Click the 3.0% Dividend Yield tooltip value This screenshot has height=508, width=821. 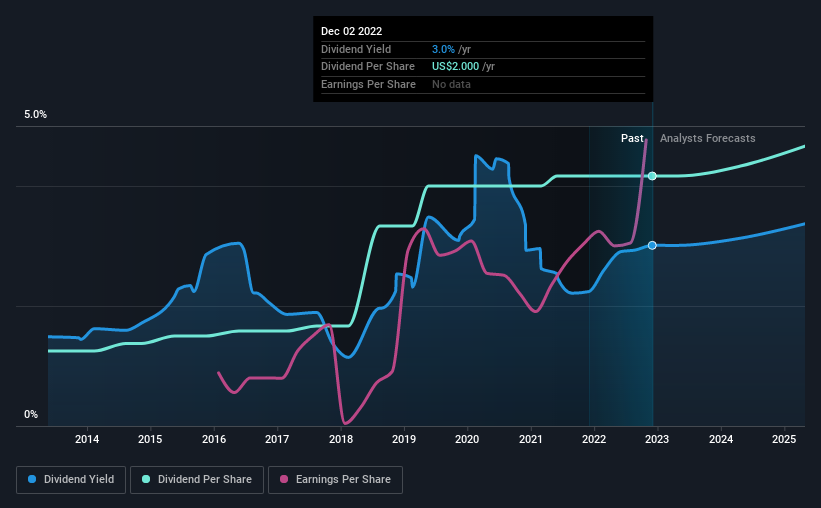pyautogui.click(x=443, y=49)
